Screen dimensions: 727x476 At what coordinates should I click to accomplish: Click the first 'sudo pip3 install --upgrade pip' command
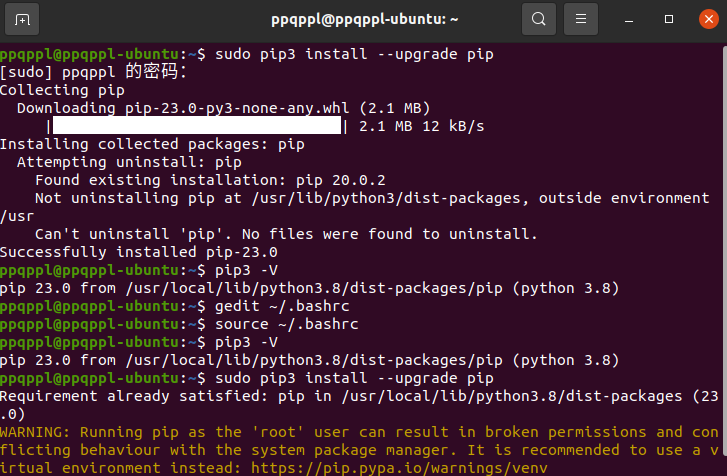click(354, 54)
